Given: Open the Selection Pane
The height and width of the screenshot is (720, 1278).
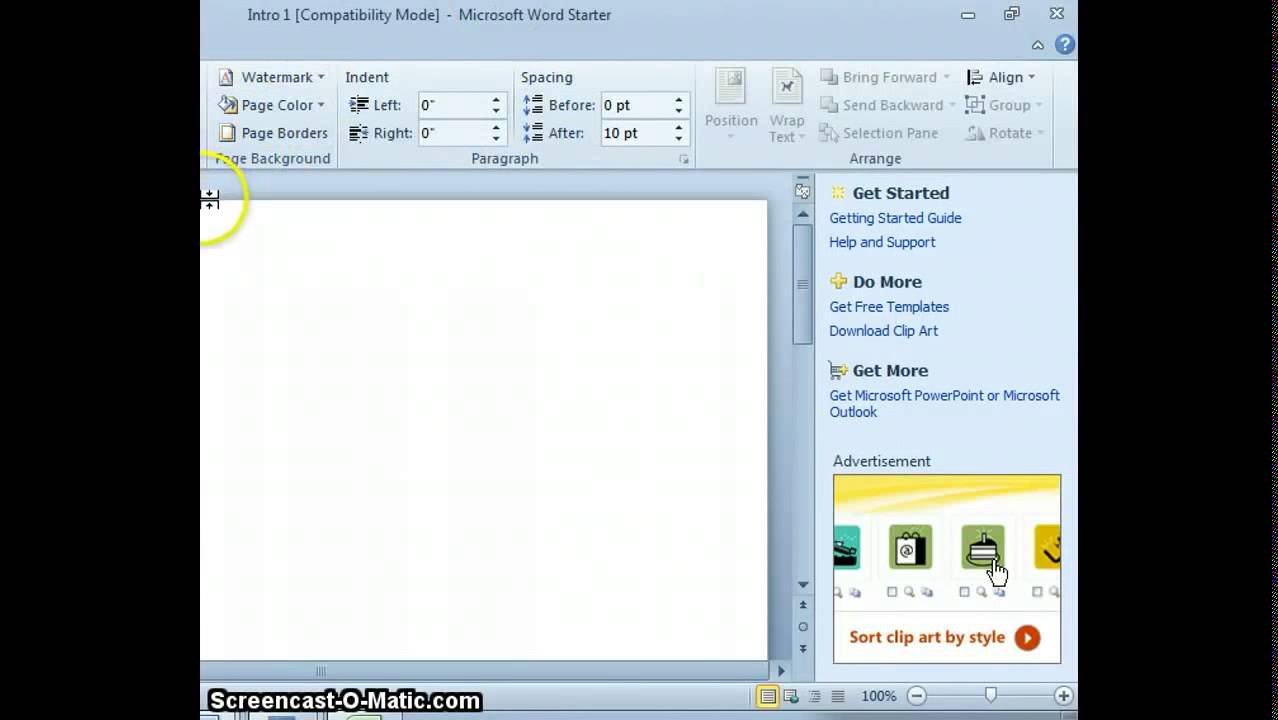Looking at the screenshot, I should pos(878,133).
